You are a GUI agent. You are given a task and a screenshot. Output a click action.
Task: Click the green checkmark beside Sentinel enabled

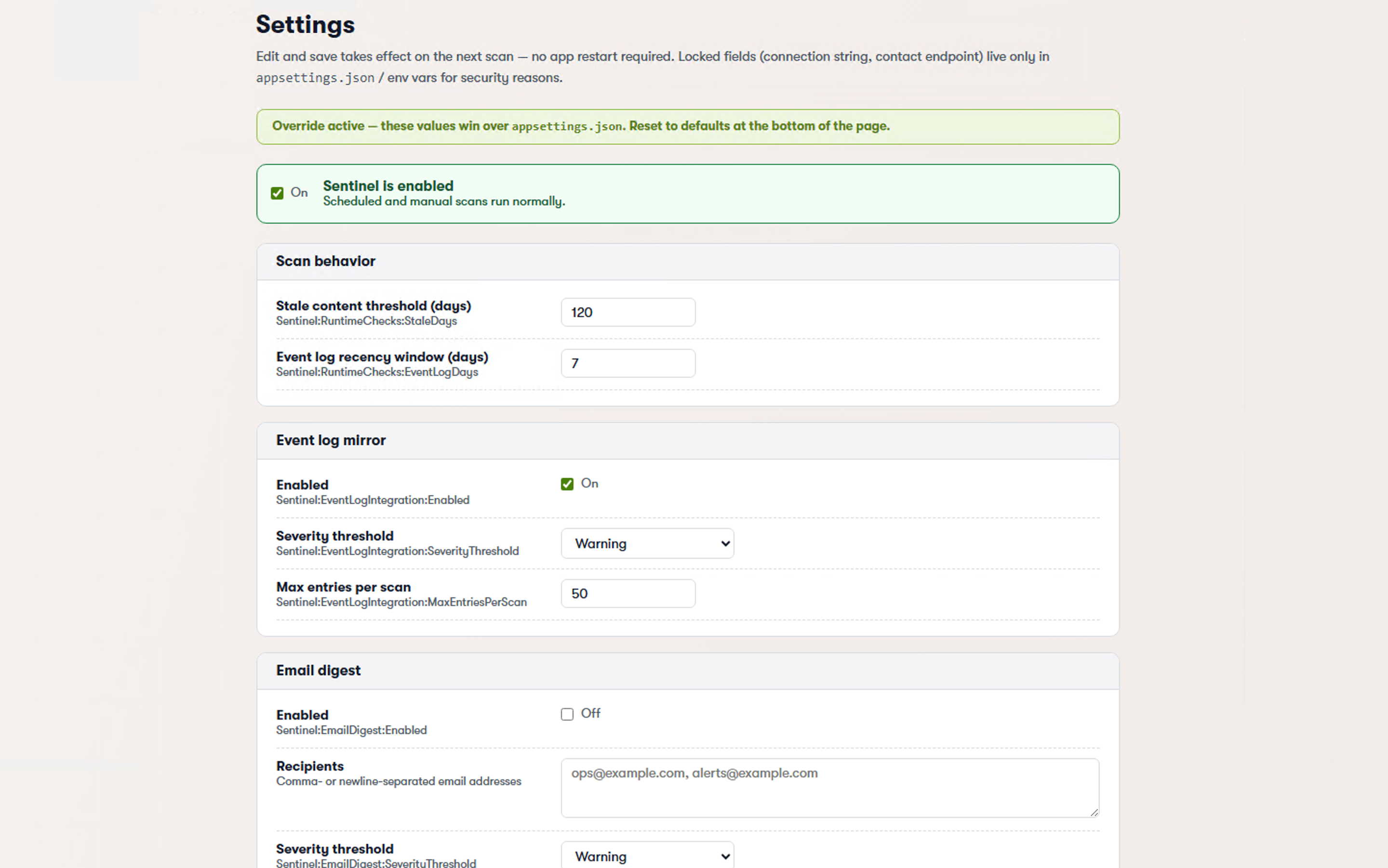[278, 193]
